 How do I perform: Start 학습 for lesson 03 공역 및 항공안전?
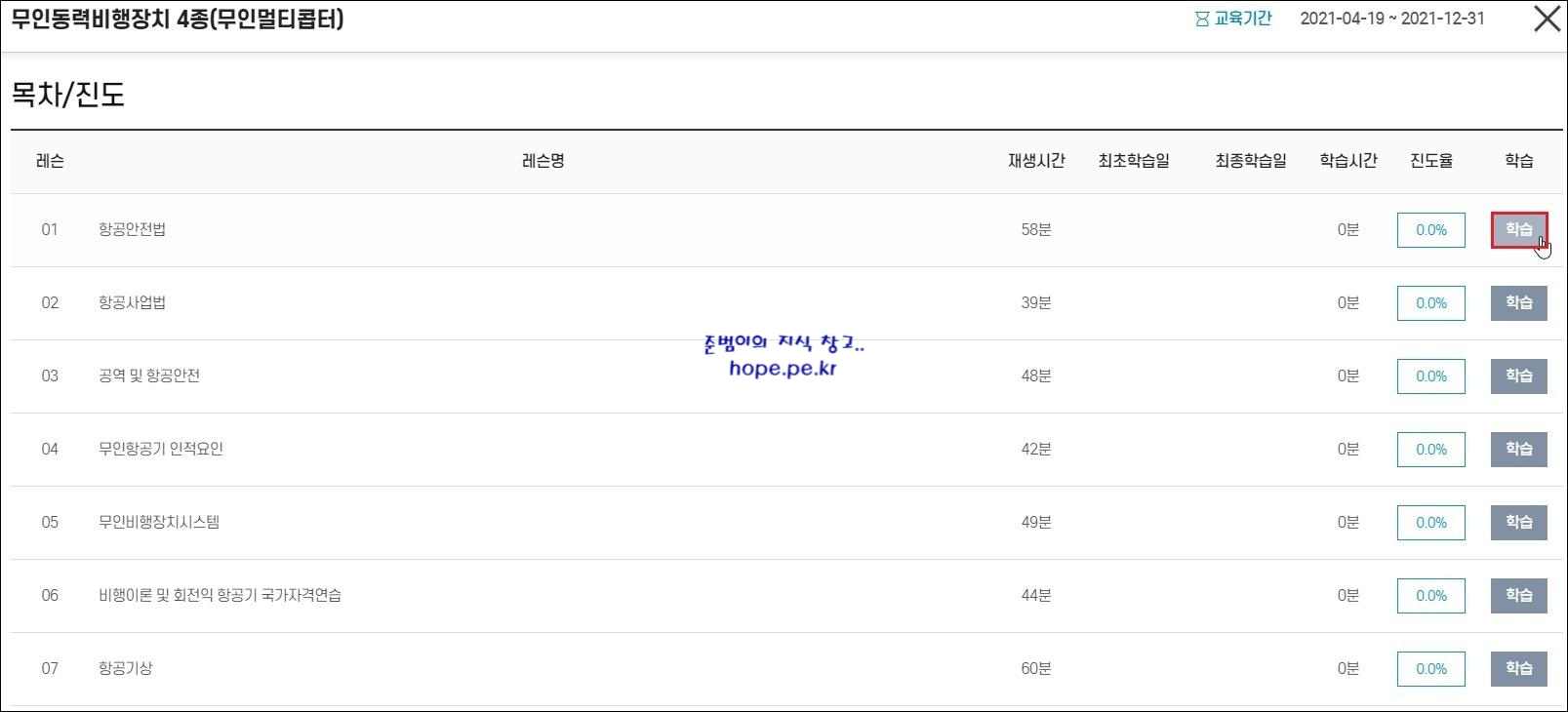1519,376
